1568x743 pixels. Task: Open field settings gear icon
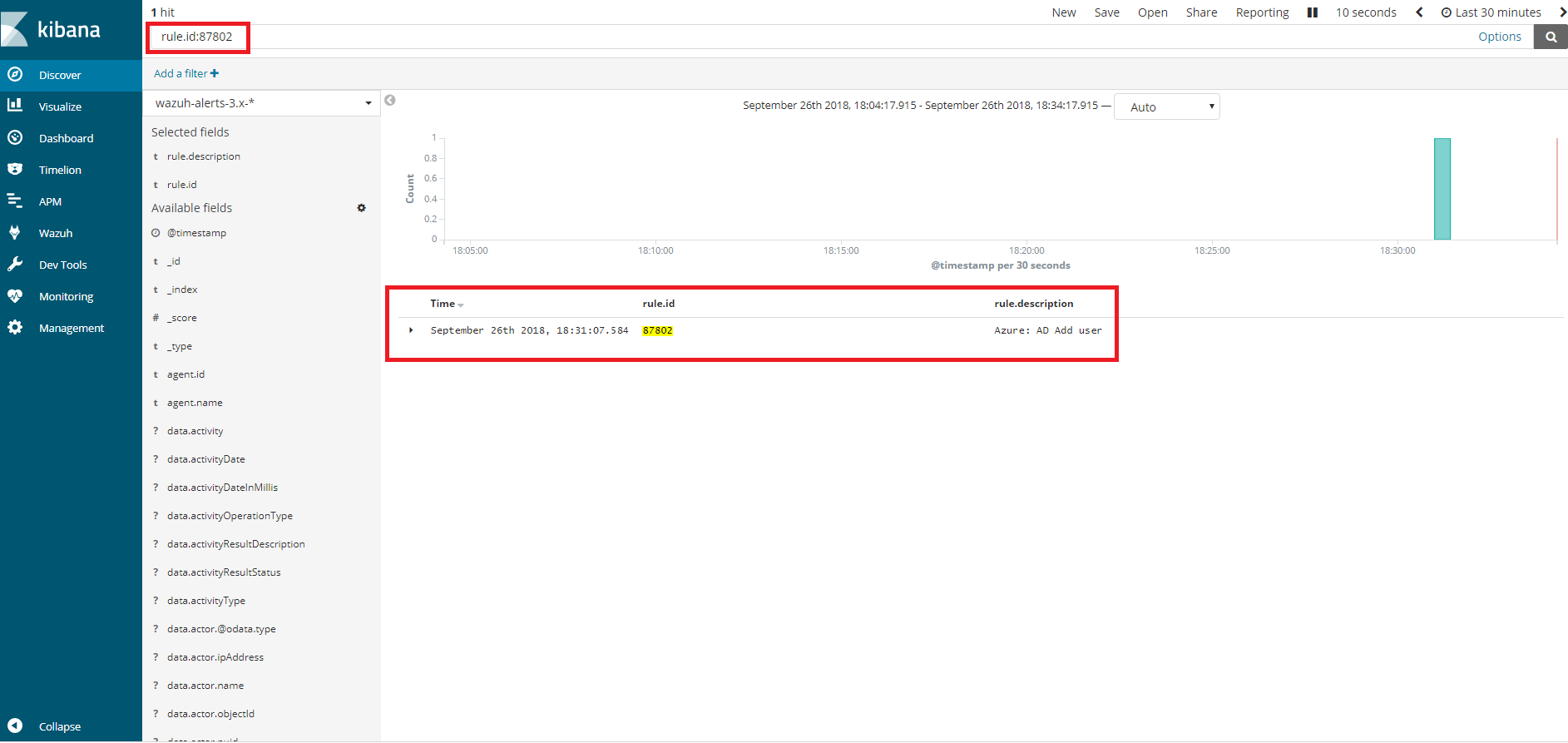(361, 208)
